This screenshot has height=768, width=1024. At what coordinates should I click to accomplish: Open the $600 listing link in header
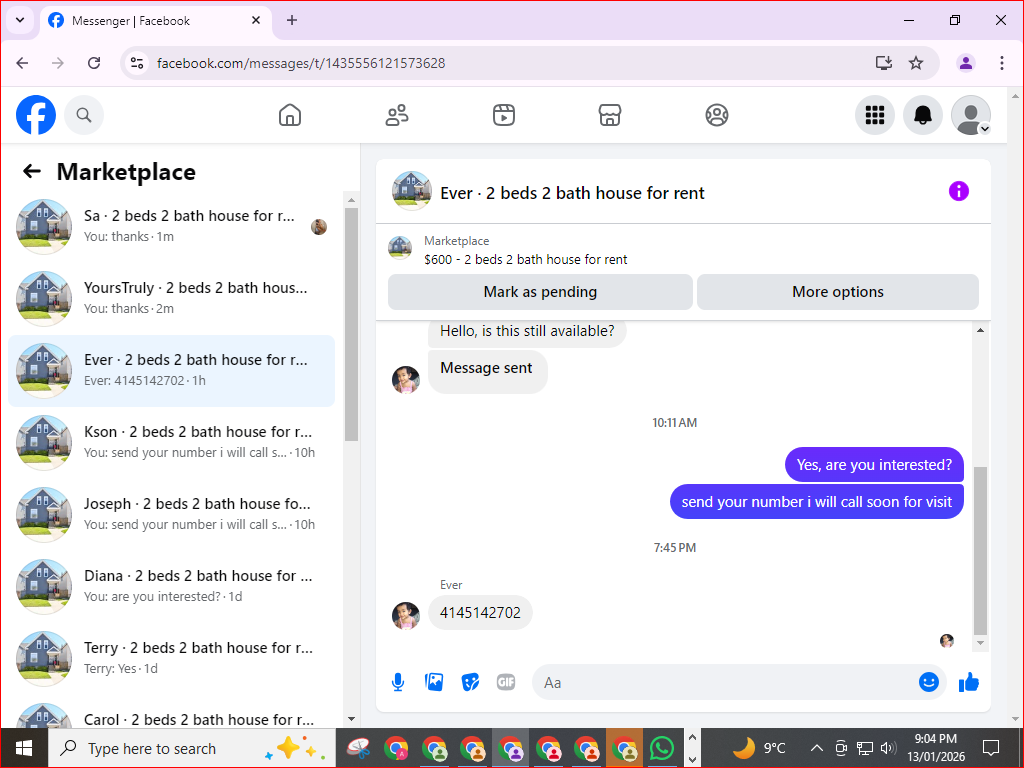click(525, 259)
